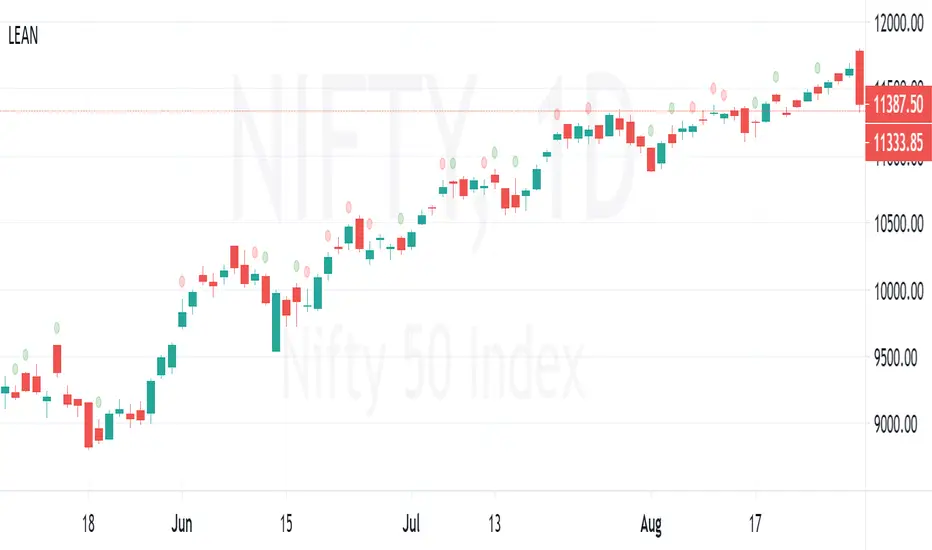Click the 13 date label on time axis
Screen dimensions: 932x550
(x=494, y=521)
